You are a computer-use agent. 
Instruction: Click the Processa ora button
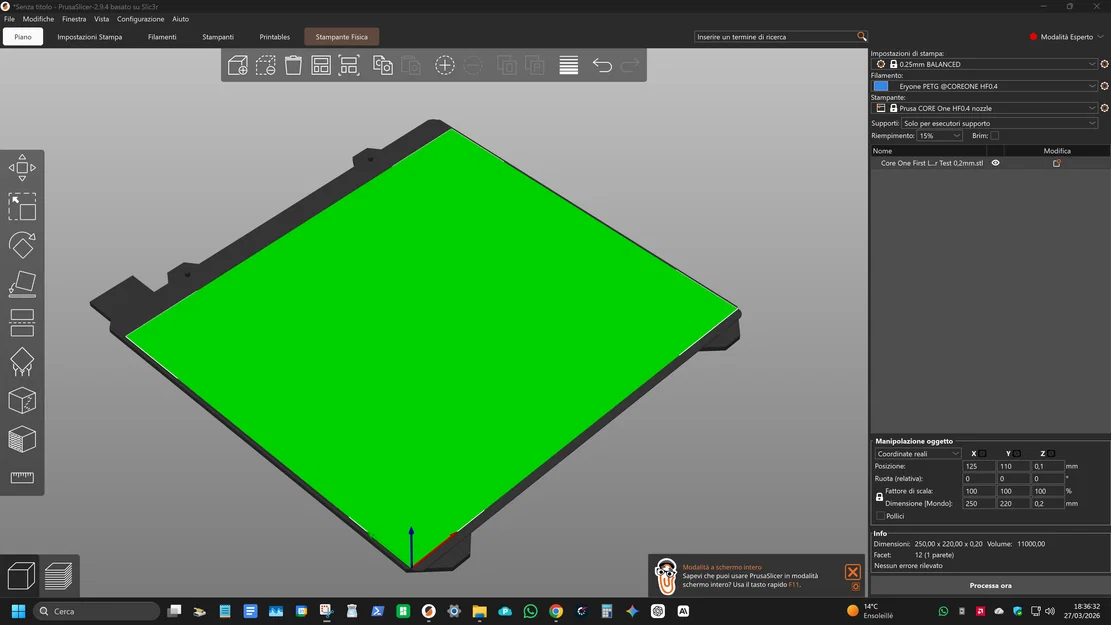tap(990, 585)
